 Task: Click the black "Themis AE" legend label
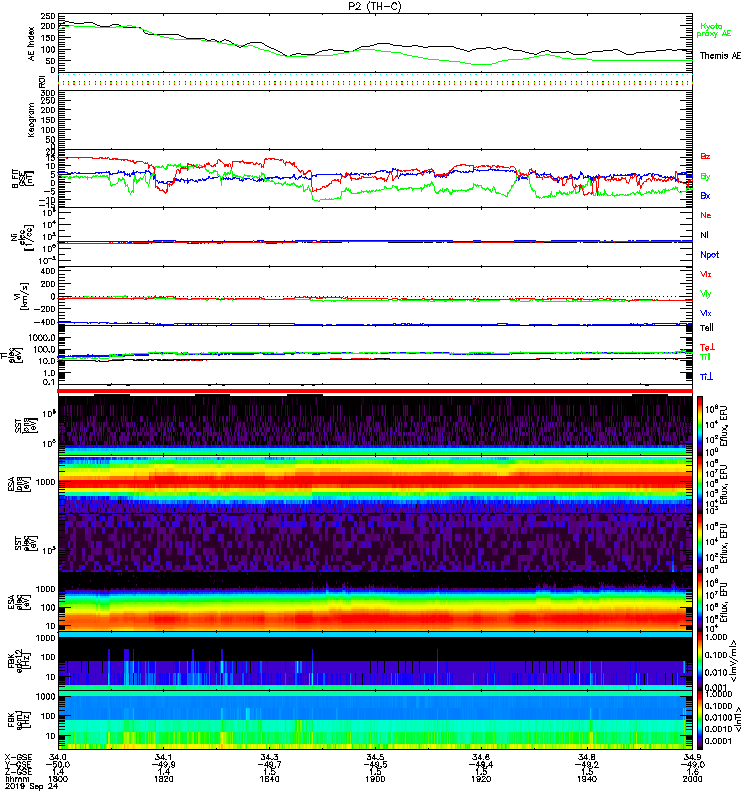720,56
